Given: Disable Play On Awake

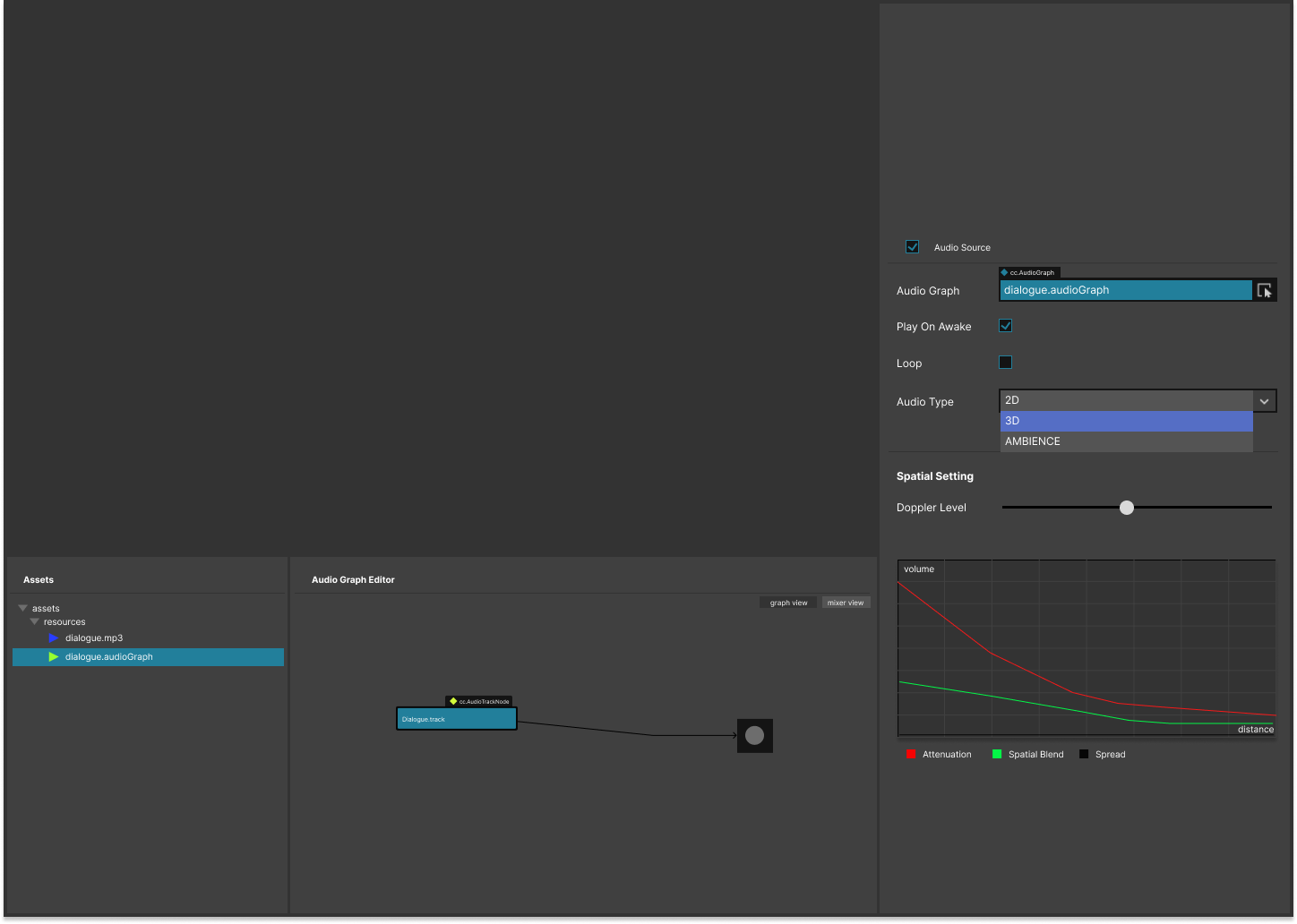Looking at the screenshot, I should tap(1005, 326).
